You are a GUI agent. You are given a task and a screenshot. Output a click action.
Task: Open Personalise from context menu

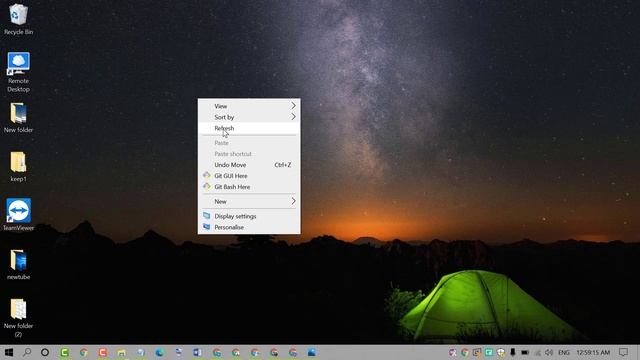(x=249, y=227)
